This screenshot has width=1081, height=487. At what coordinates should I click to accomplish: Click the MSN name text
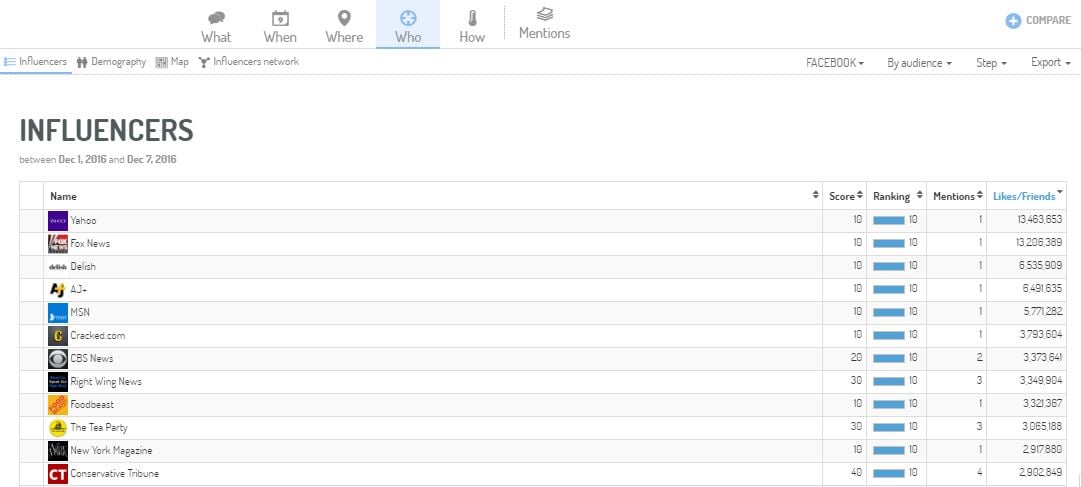80,312
